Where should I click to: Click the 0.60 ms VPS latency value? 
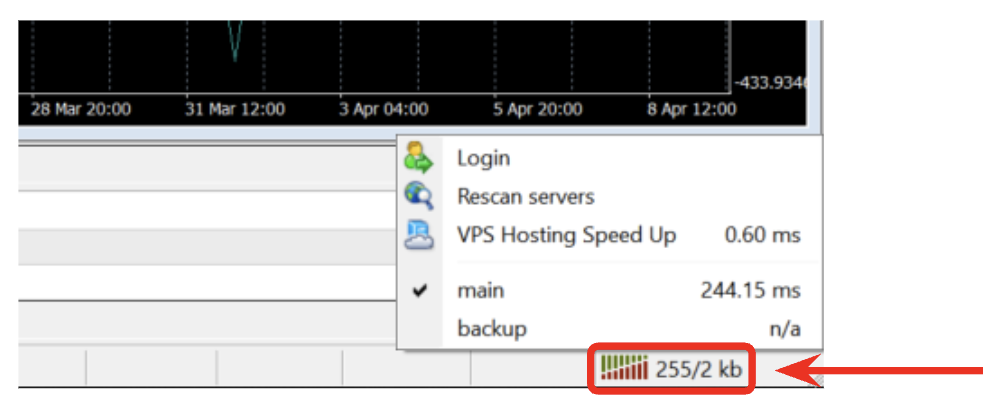coord(762,236)
